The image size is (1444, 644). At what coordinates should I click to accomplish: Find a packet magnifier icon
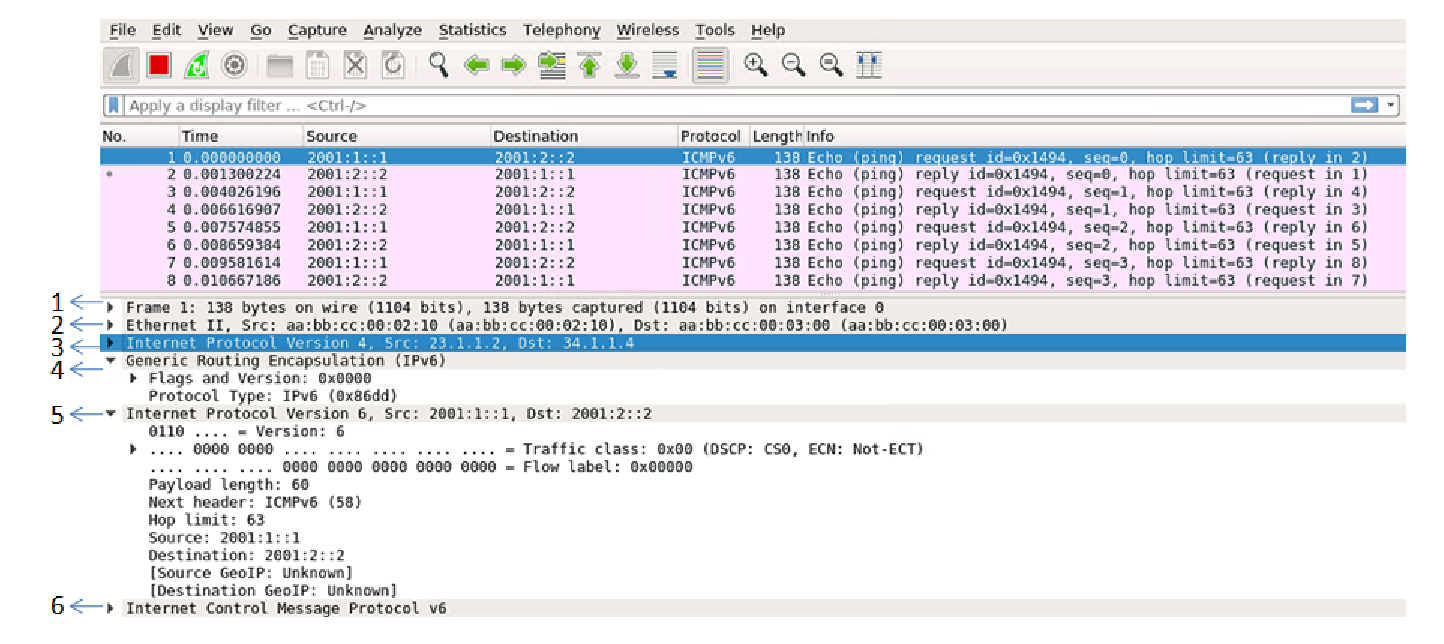(x=439, y=65)
